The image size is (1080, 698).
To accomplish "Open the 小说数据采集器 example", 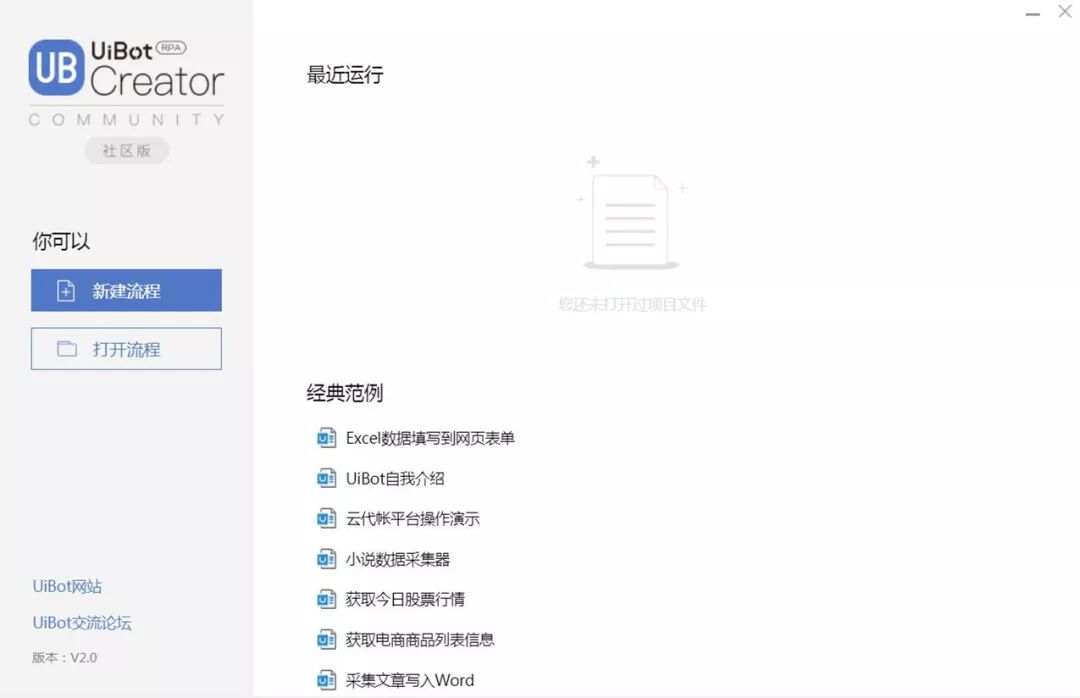I will (397, 559).
